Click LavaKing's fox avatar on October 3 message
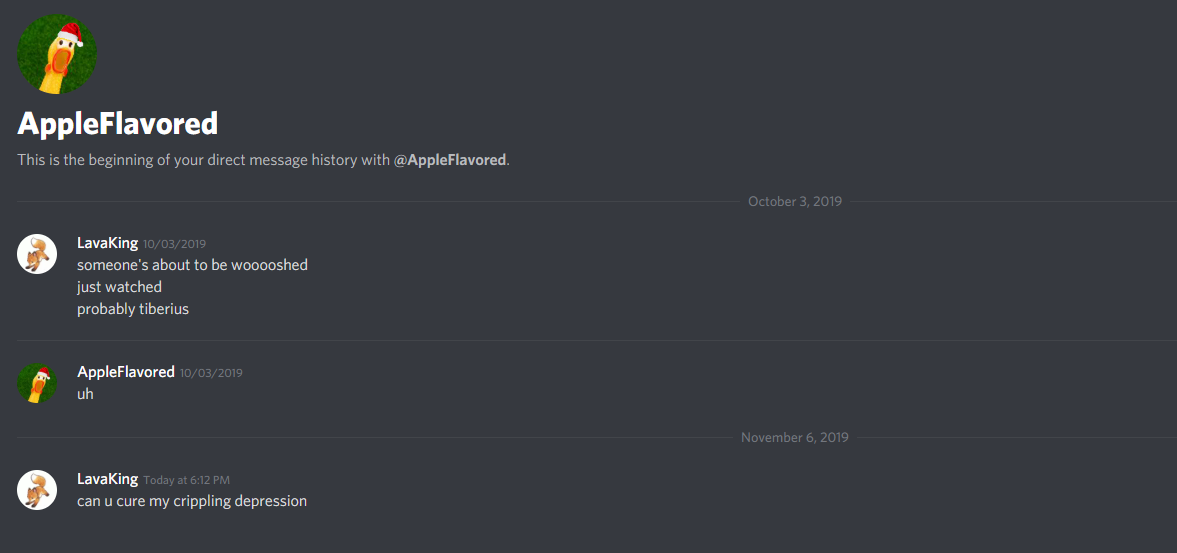 click(x=37, y=254)
